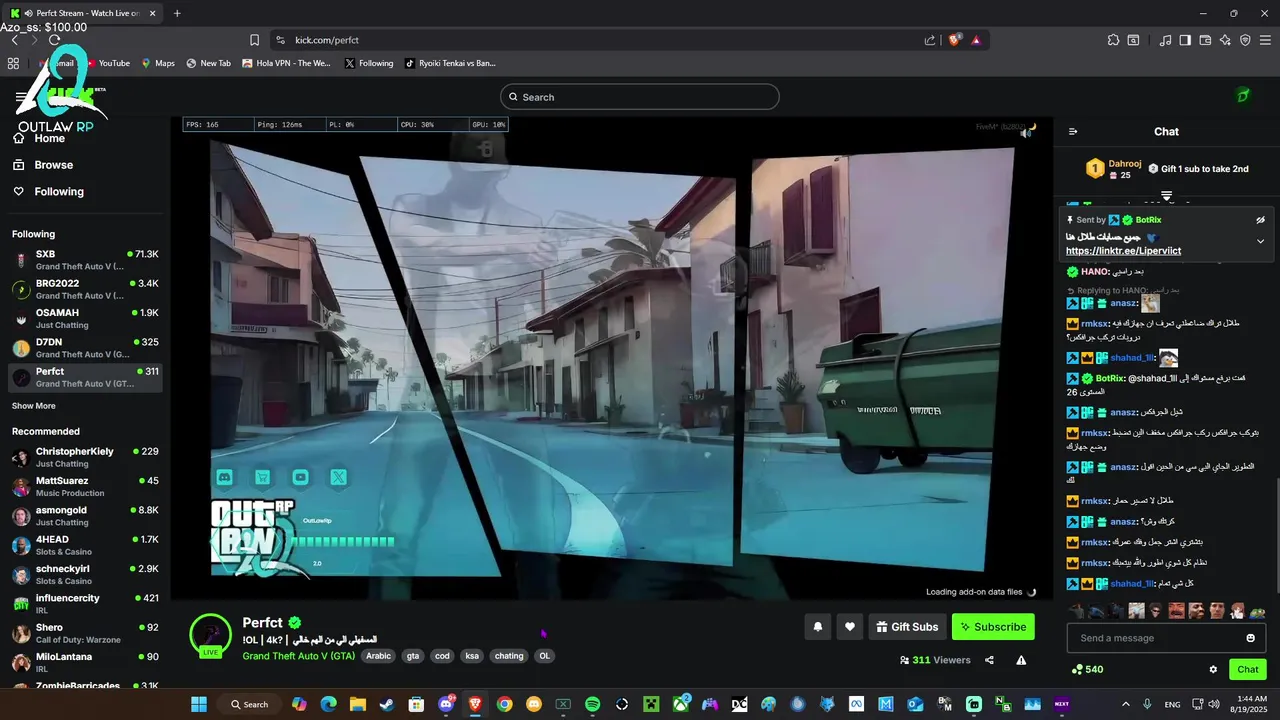
Task: Hide the pinned BotRix message
Action: (1260, 219)
